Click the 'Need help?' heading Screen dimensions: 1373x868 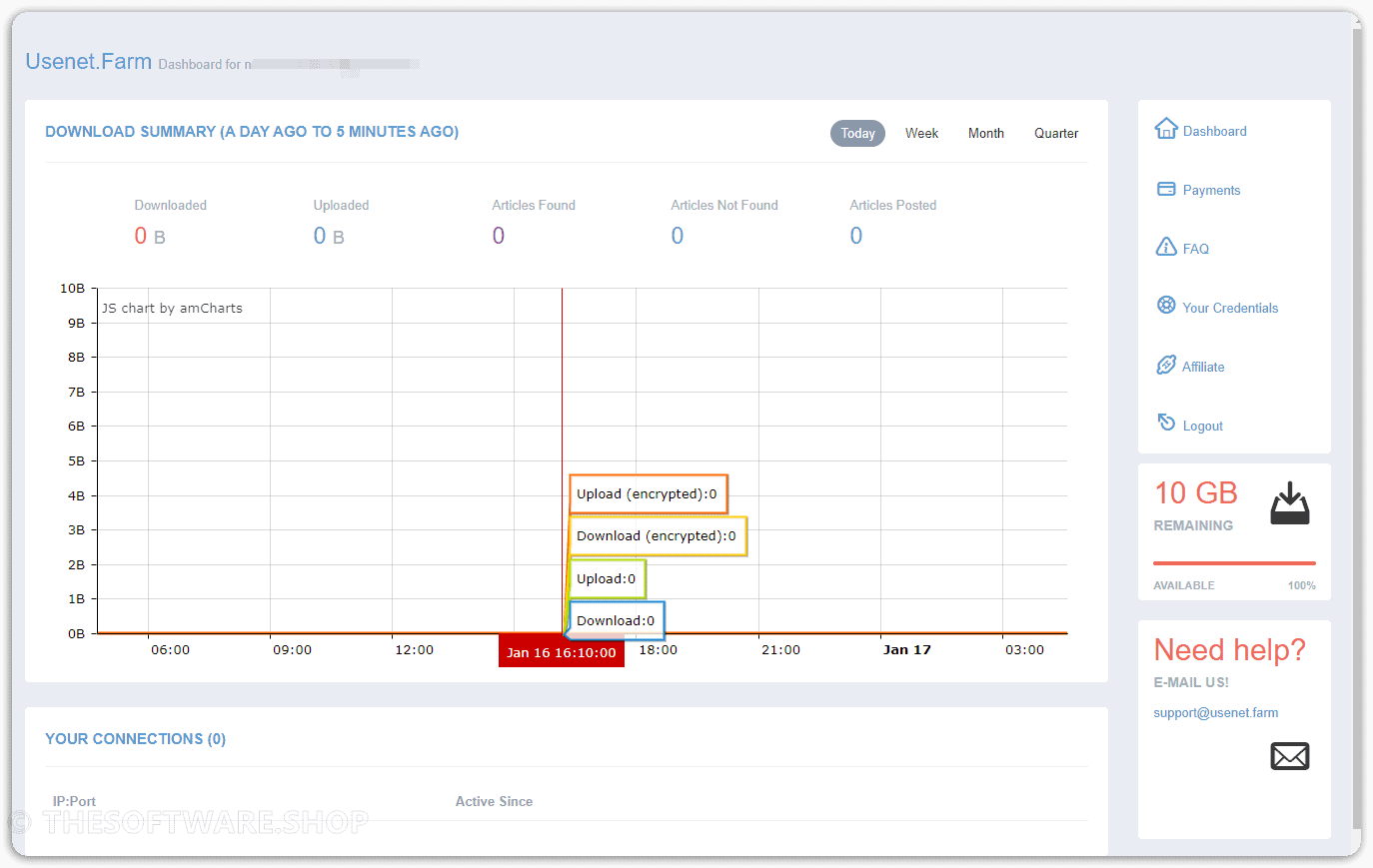click(1229, 649)
